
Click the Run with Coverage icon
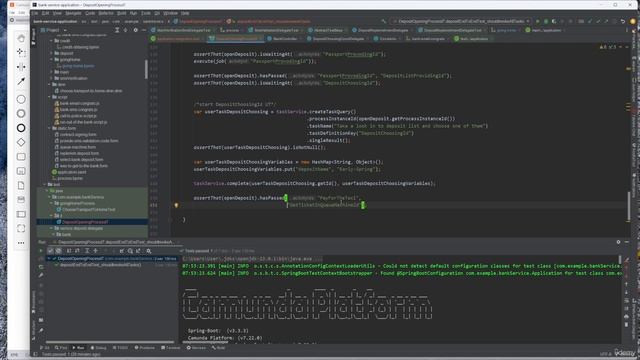554,21
